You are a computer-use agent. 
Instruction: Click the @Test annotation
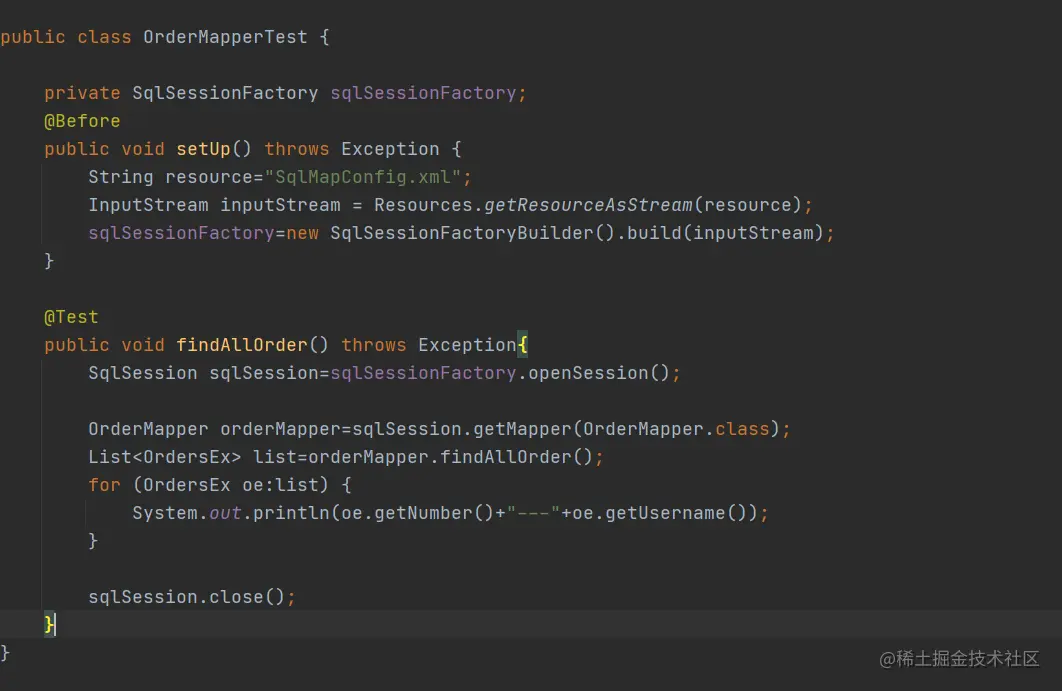(x=71, y=317)
